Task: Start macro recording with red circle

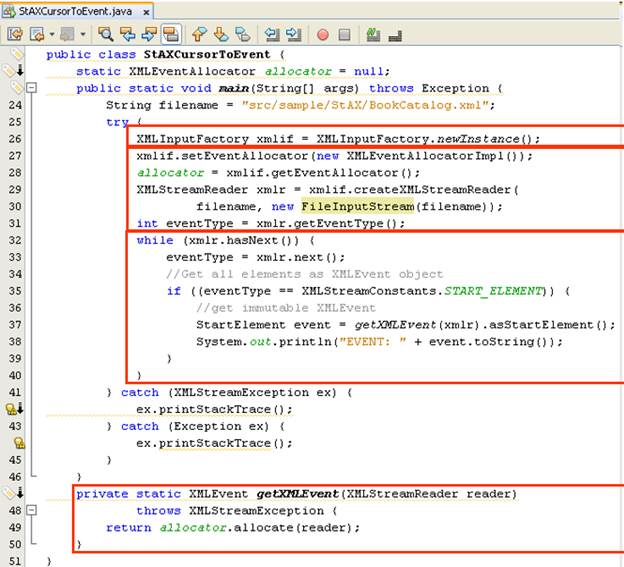Action: [323, 35]
